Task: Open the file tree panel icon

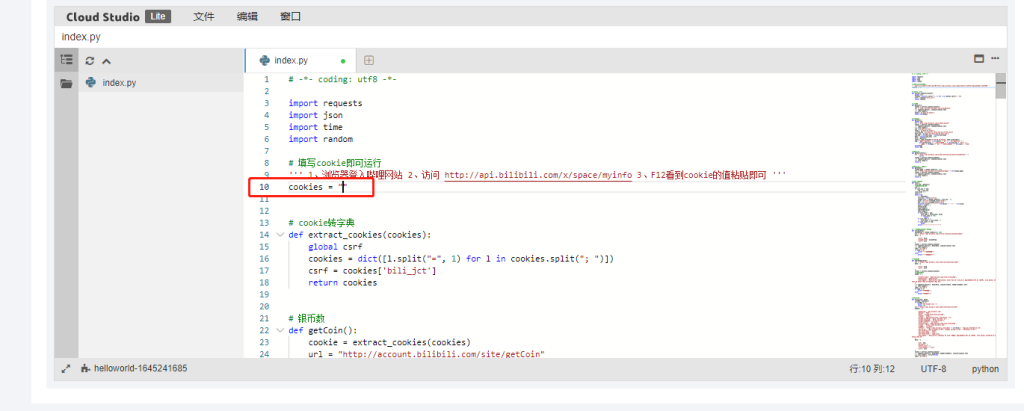Action: [x=66, y=60]
